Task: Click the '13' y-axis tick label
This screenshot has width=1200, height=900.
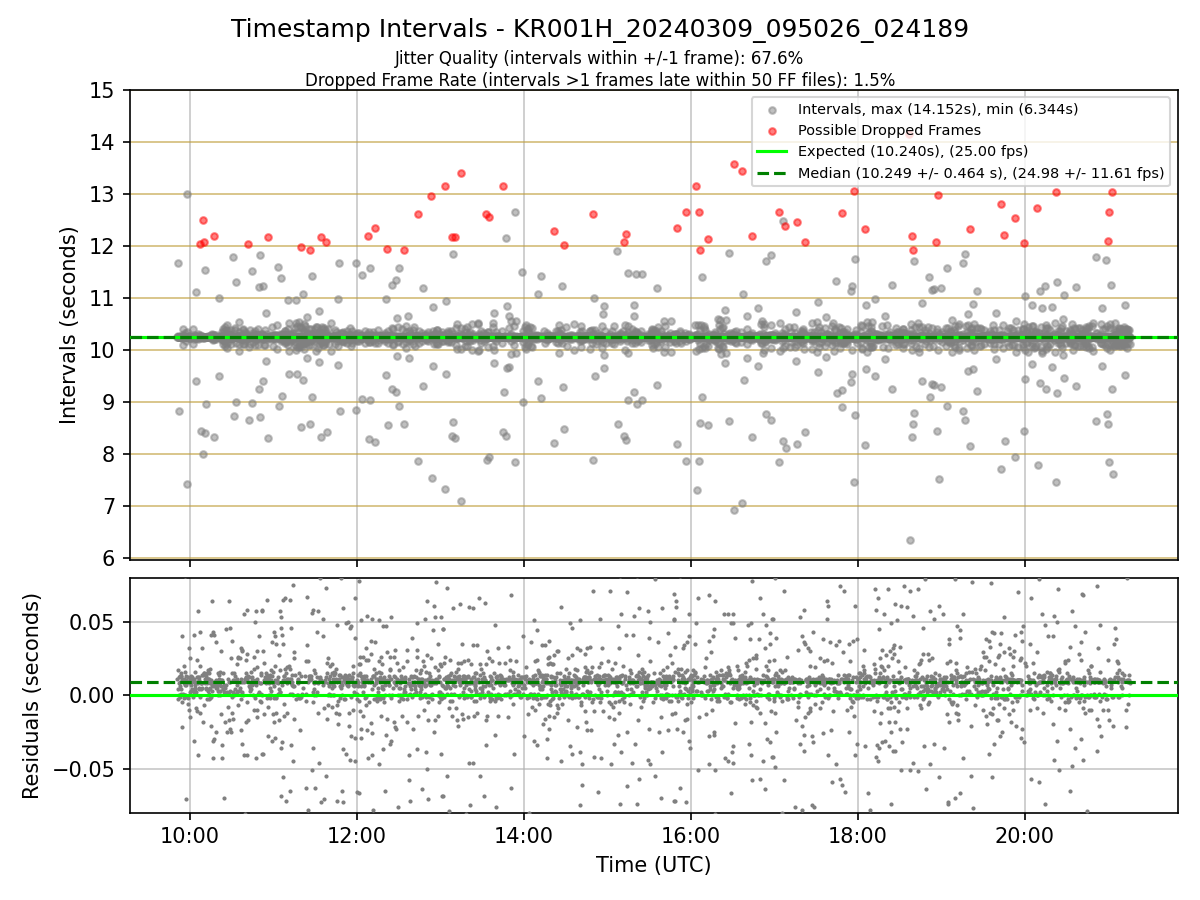Action: [104, 194]
